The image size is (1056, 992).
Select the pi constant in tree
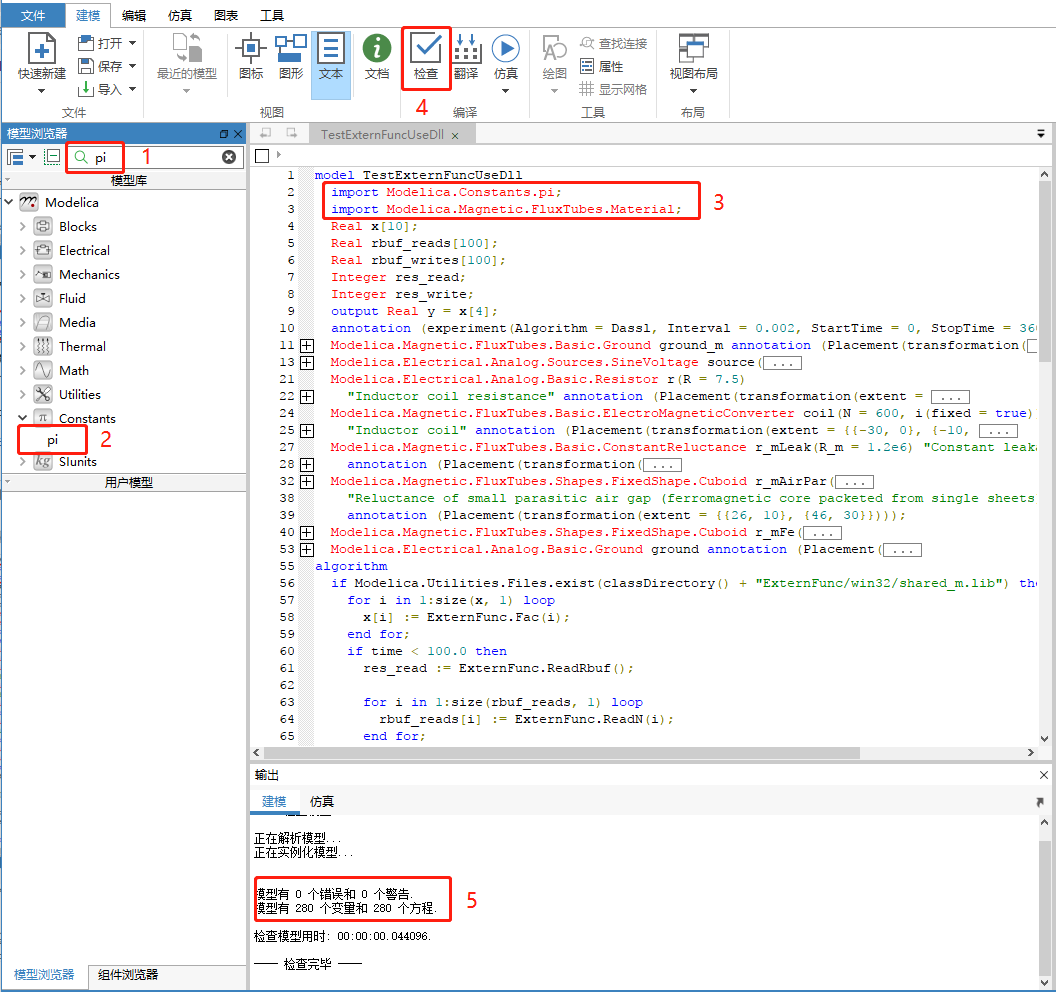pyautogui.click(x=52, y=440)
